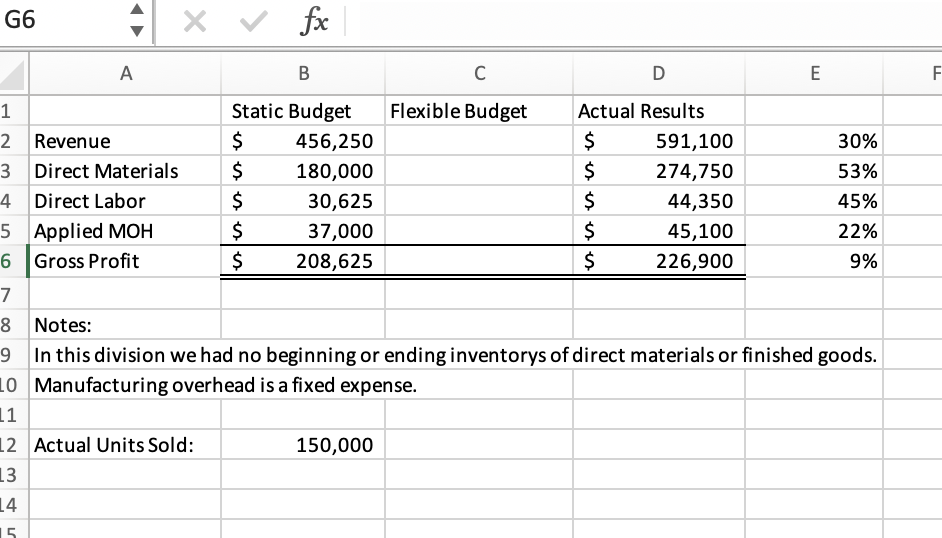Click empty Flexible Budget cell for Gross Profit
The width and height of the screenshot is (942, 538).
479,261
